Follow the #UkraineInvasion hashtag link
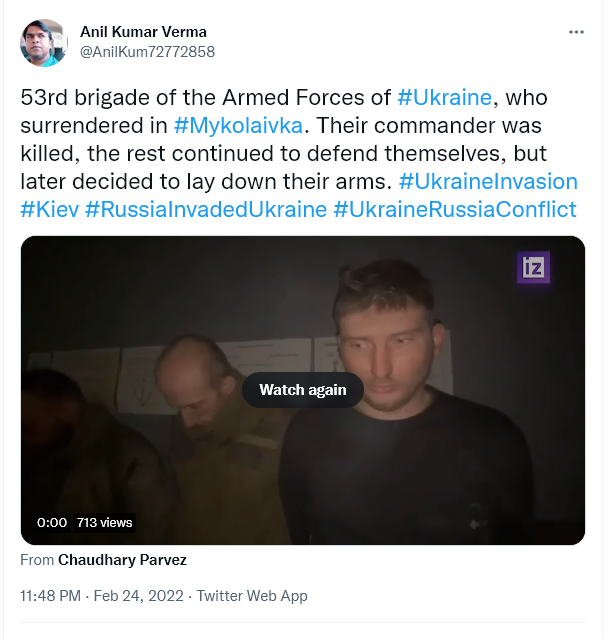Viewport: 609px width, 639px height. click(487, 182)
